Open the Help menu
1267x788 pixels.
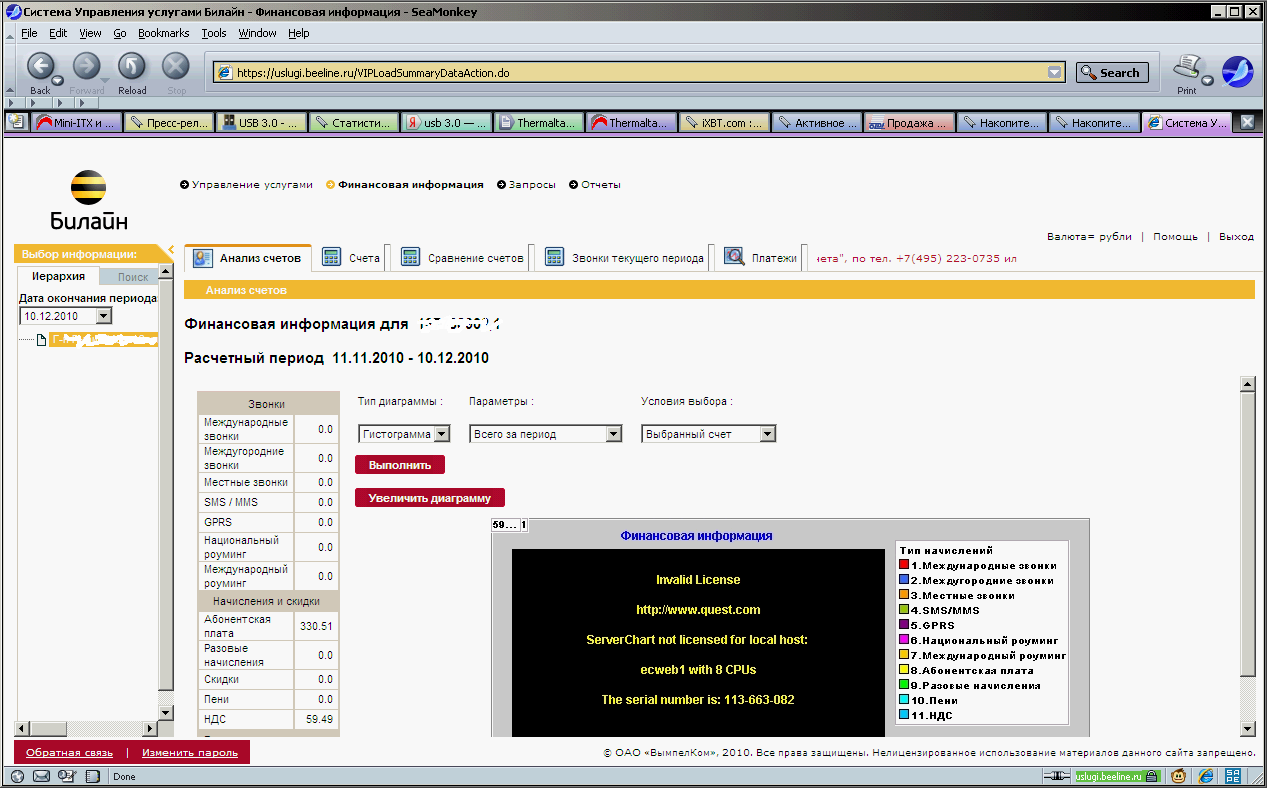pyautogui.click(x=299, y=33)
